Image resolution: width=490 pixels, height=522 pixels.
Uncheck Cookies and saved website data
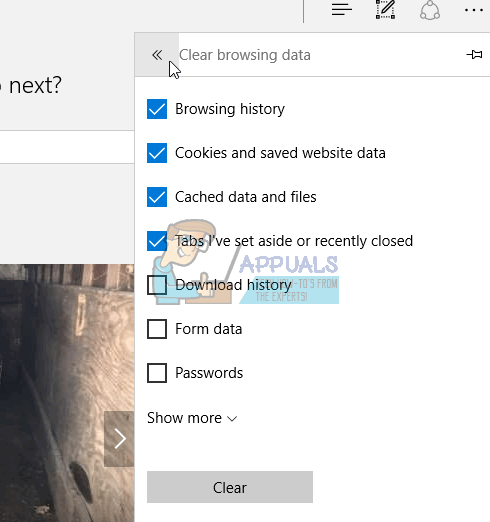[x=157, y=153]
